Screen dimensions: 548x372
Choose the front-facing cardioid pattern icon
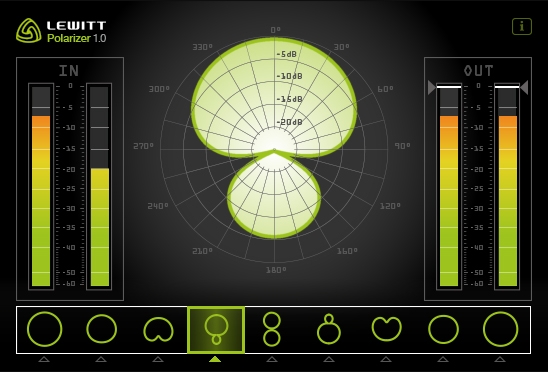(158, 329)
